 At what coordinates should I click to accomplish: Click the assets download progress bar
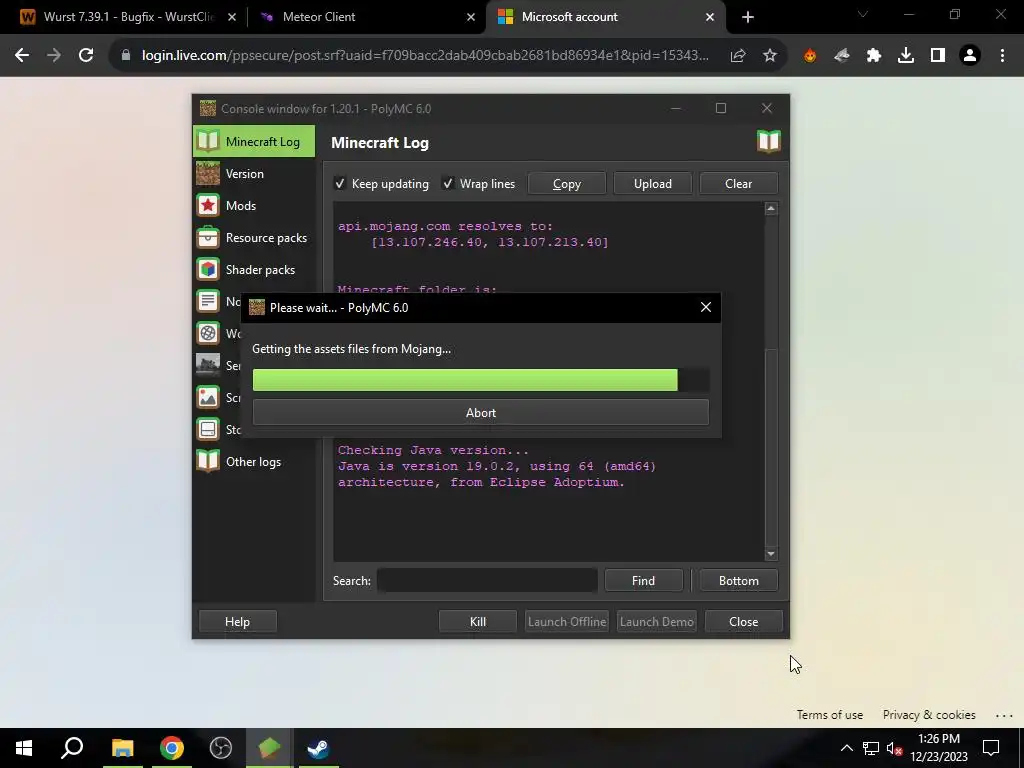[x=481, y=380]
